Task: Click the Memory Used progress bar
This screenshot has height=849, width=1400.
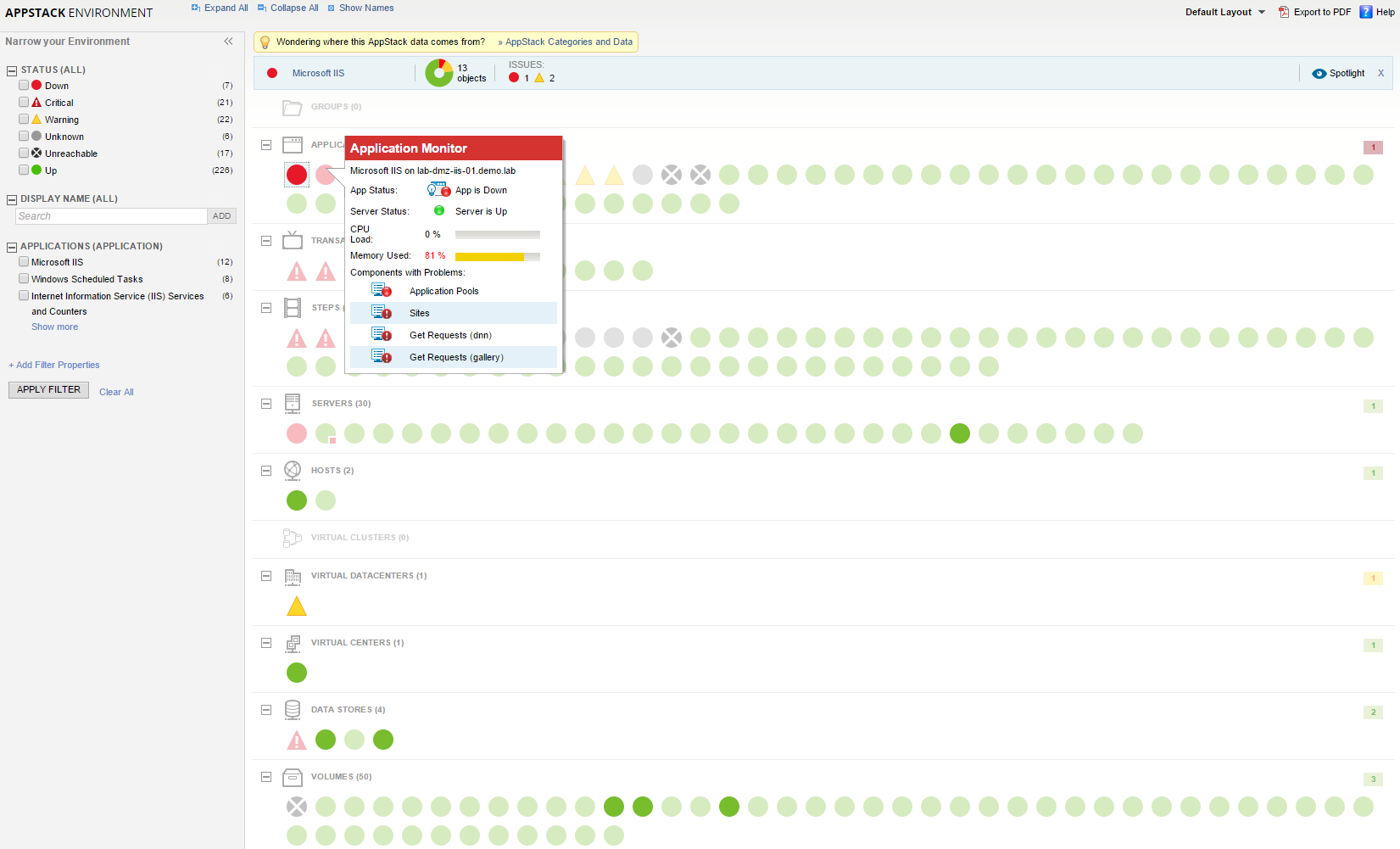Action: [x=498, y=255]
